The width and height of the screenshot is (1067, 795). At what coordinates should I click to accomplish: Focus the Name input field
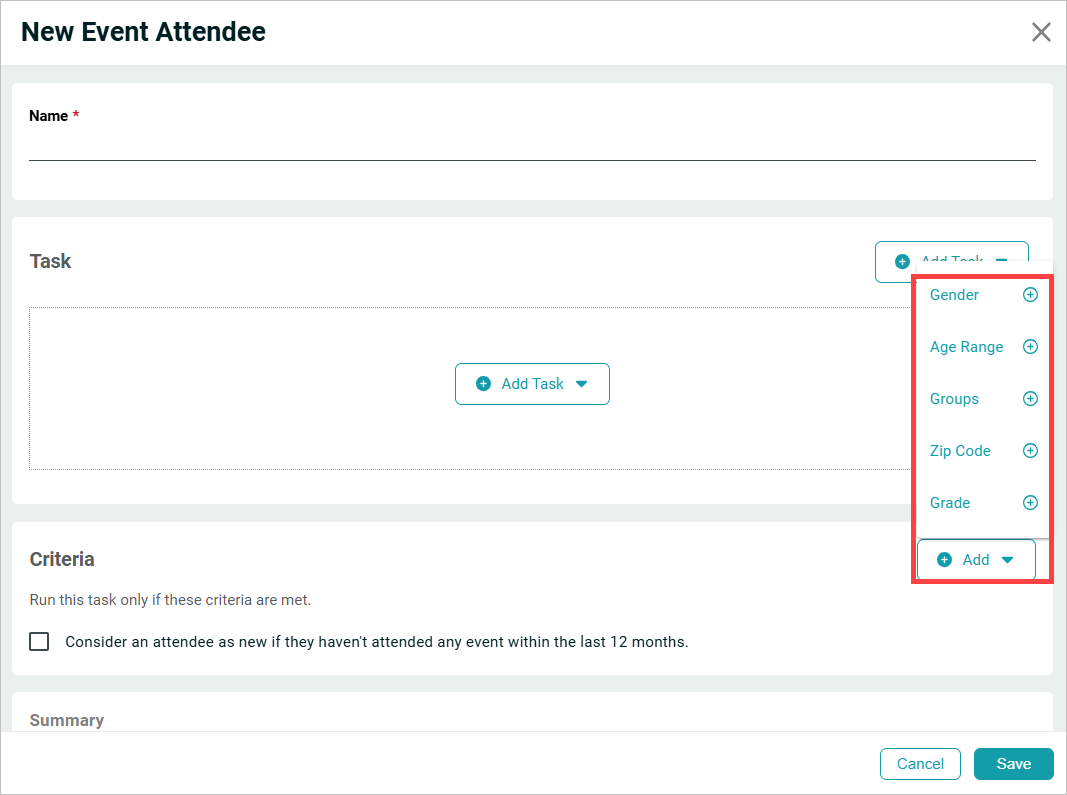pyautogui.click(x=532, y=146)
